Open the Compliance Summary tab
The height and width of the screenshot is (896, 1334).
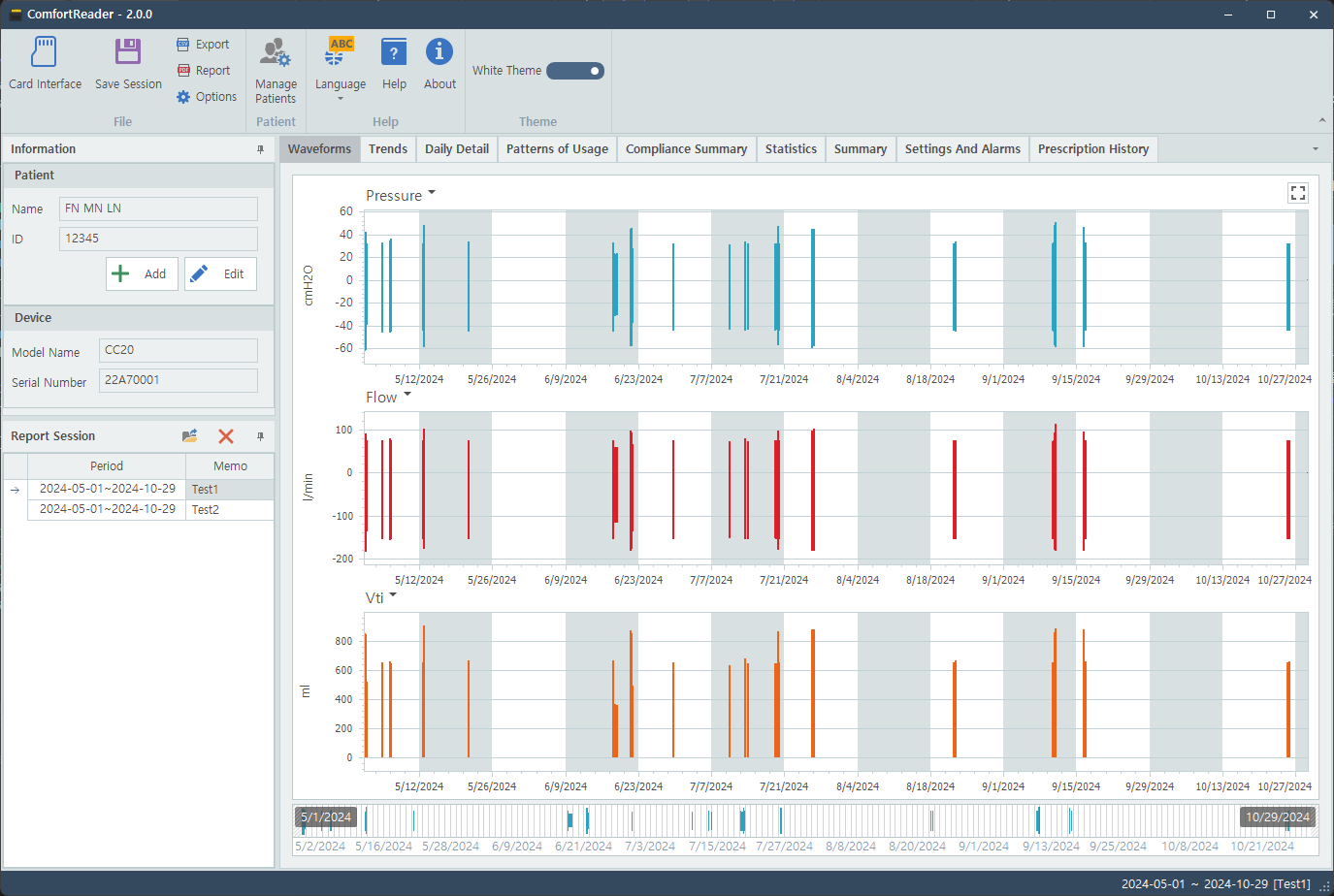pos(686,149)
